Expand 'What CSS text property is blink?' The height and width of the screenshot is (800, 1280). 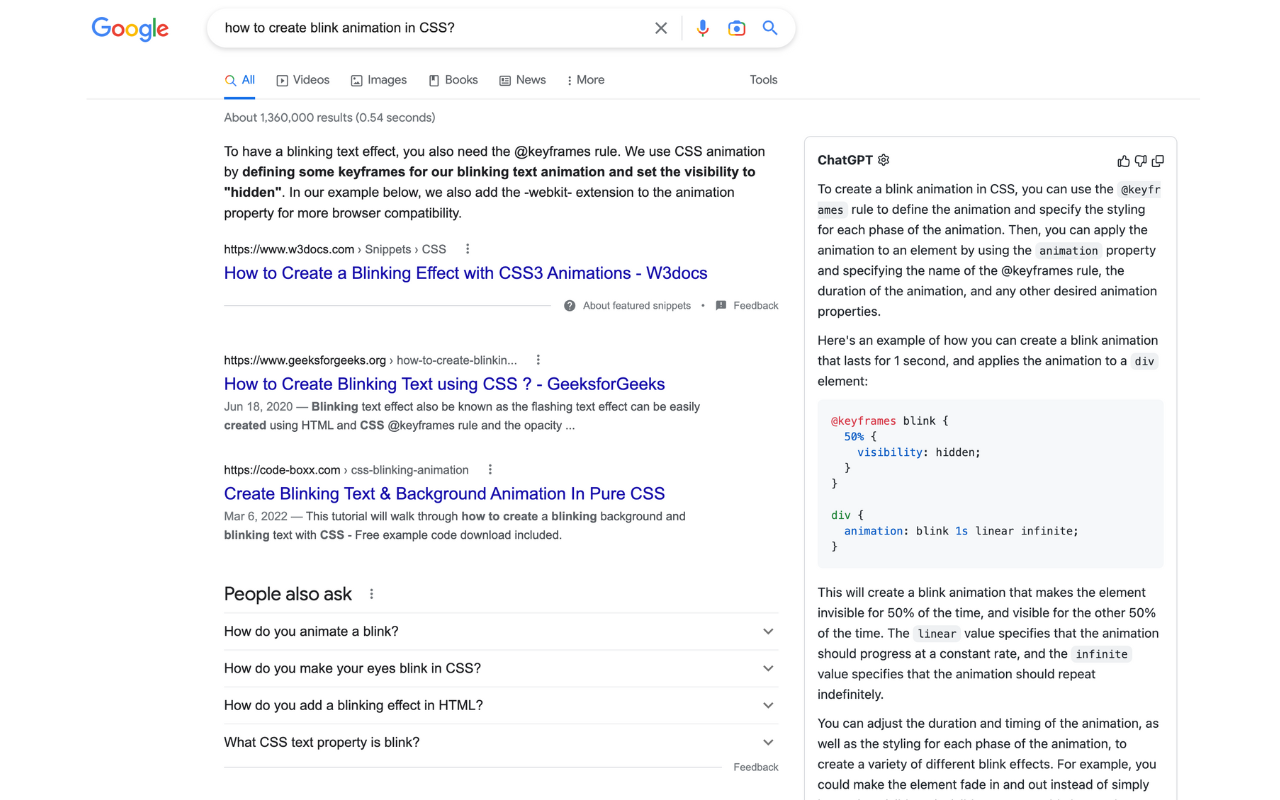tap(500, 743)
